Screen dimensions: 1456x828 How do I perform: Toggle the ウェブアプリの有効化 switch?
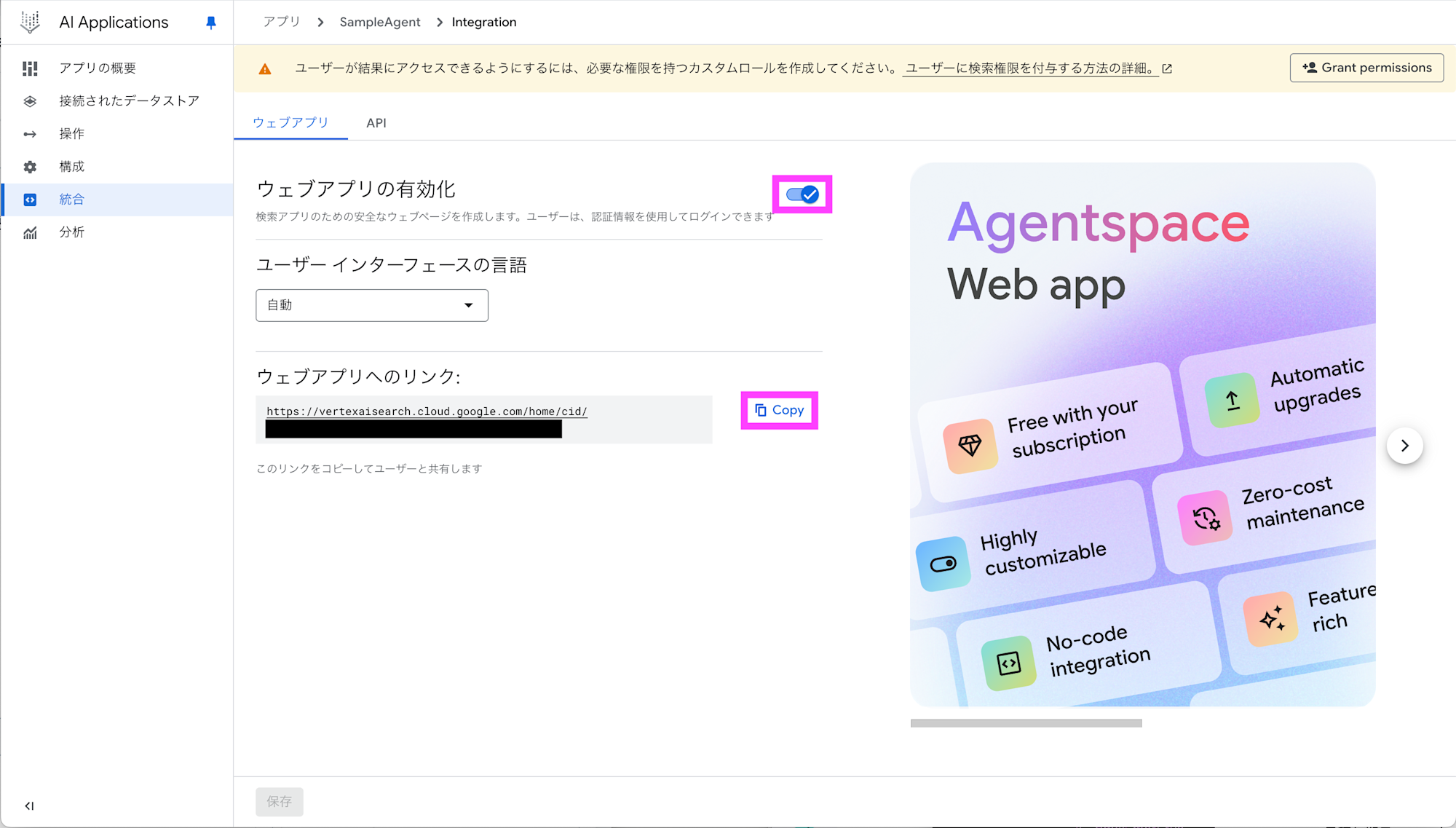(802, 194)
